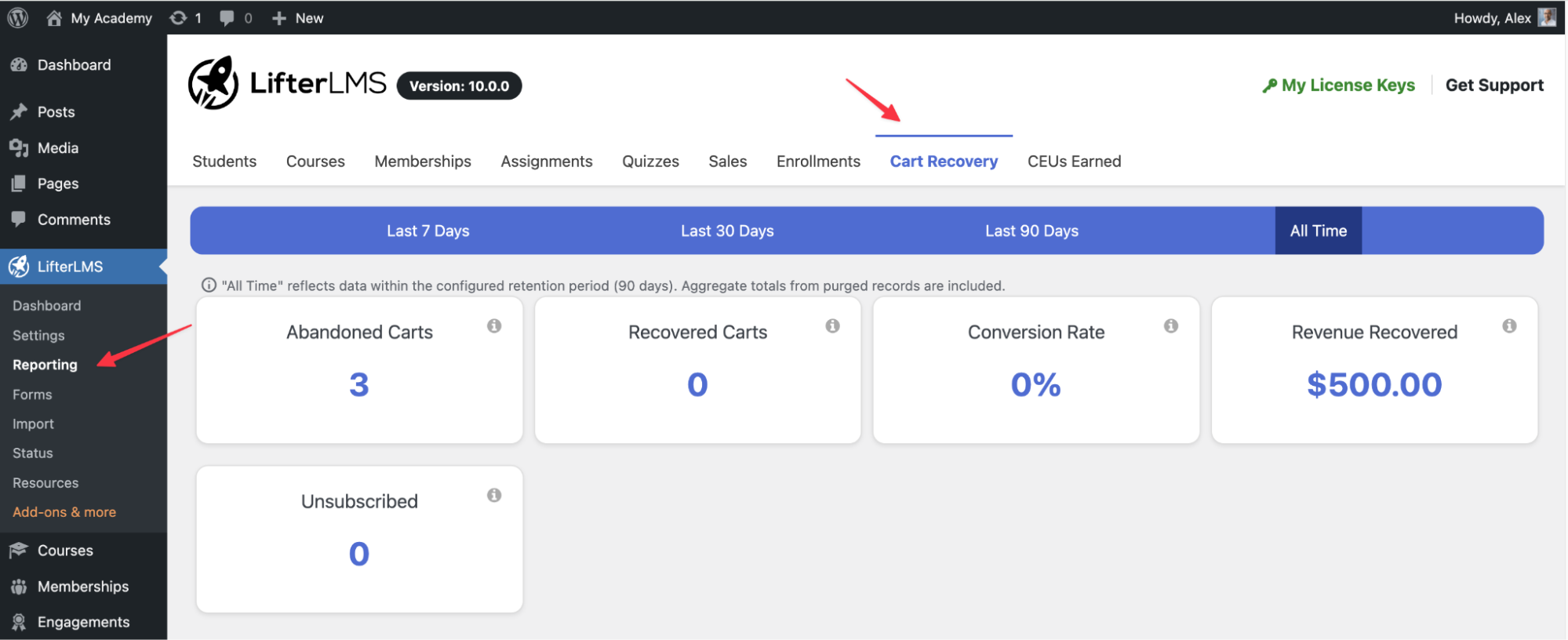Open Howdy, Alex account menu

(x=1493, y=18)
